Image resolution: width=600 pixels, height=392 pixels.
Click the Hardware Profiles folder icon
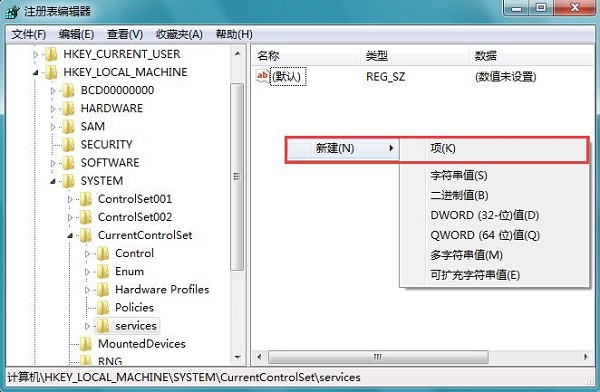(103, 290)
